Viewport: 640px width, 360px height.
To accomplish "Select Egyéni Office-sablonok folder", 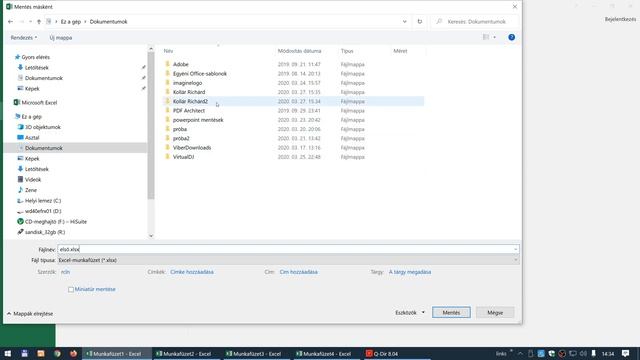I will point(200,74).
